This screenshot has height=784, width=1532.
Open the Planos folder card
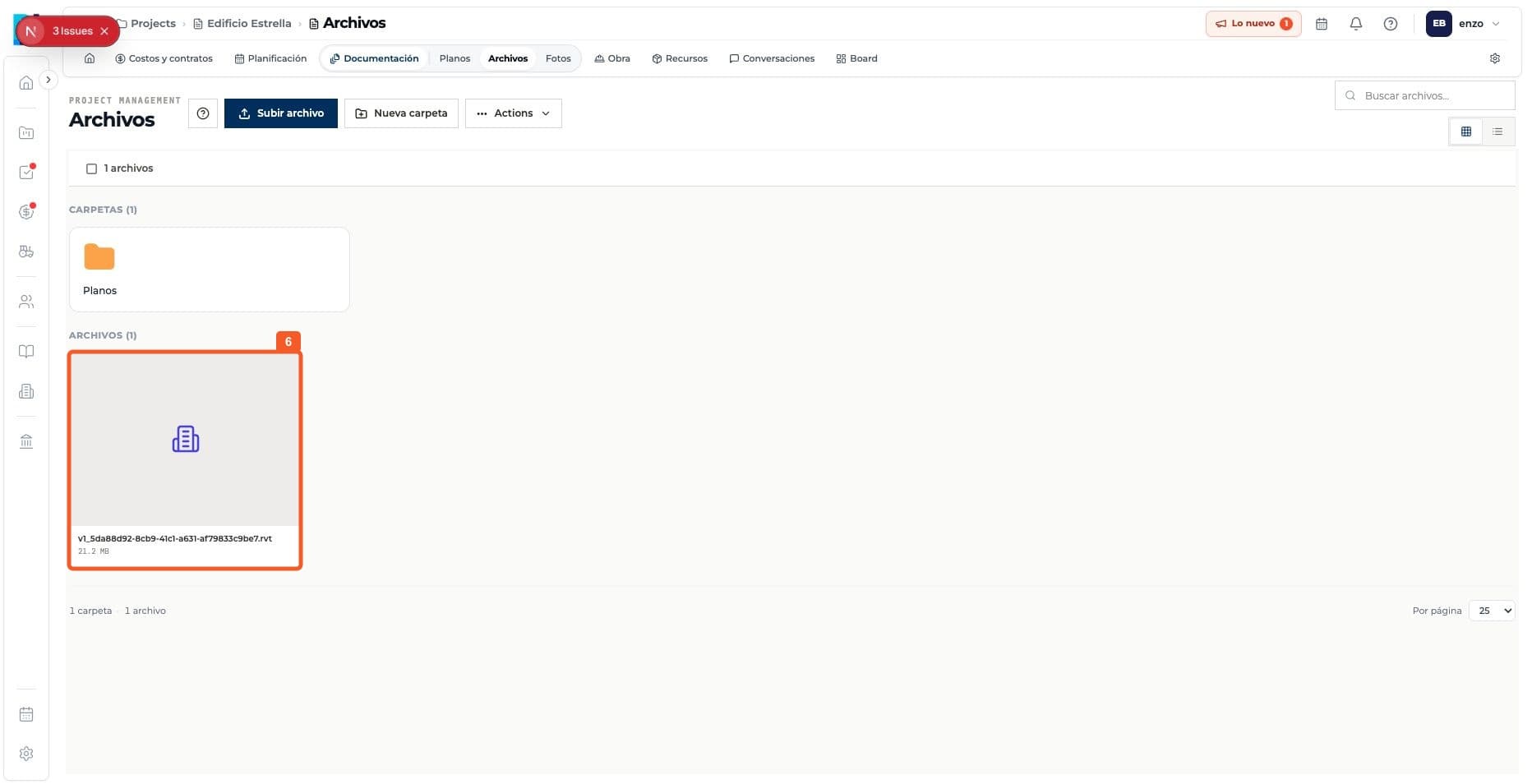(210, 270)
